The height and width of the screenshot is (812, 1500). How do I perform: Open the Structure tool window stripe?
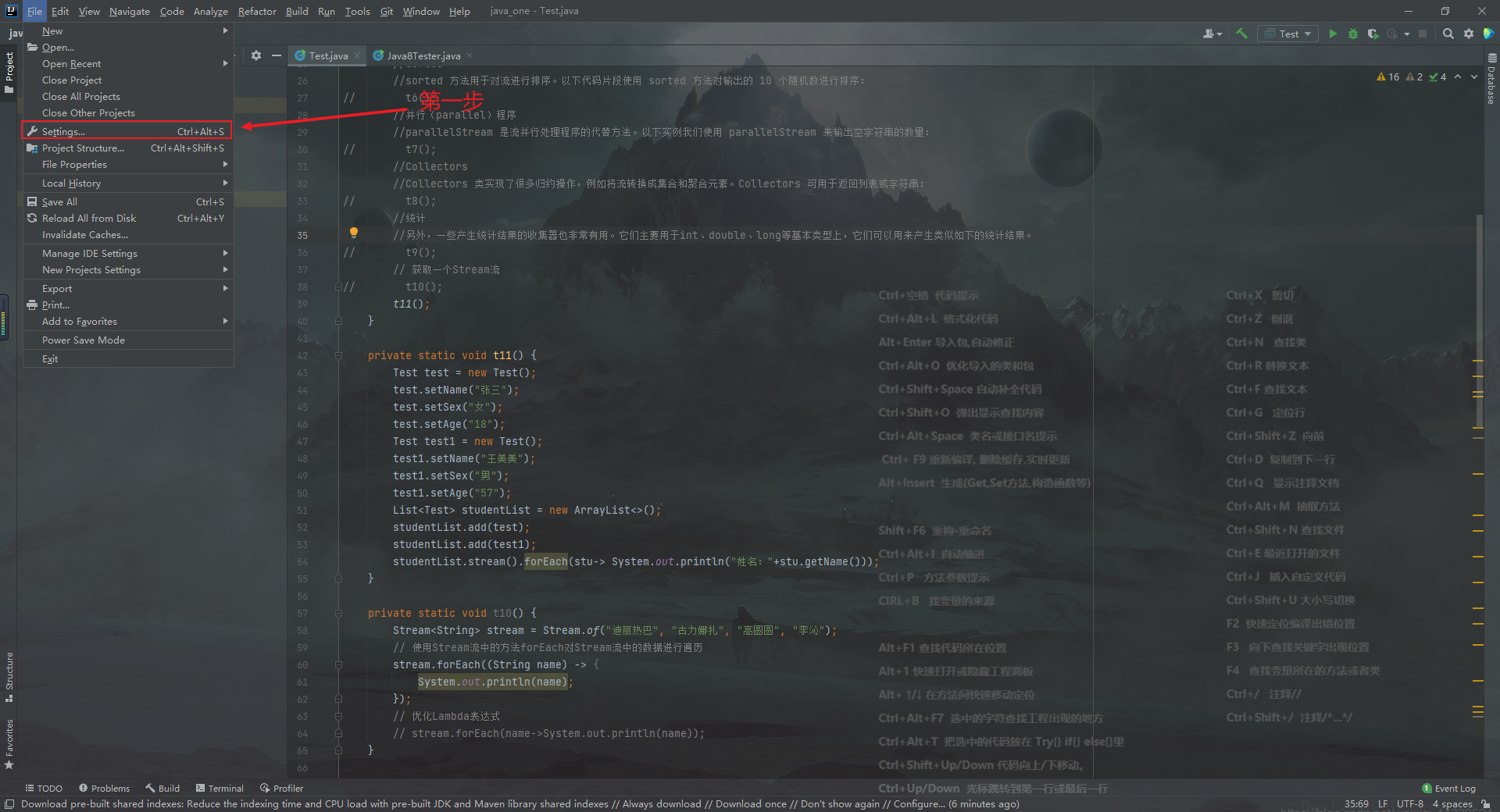[9, 676]
